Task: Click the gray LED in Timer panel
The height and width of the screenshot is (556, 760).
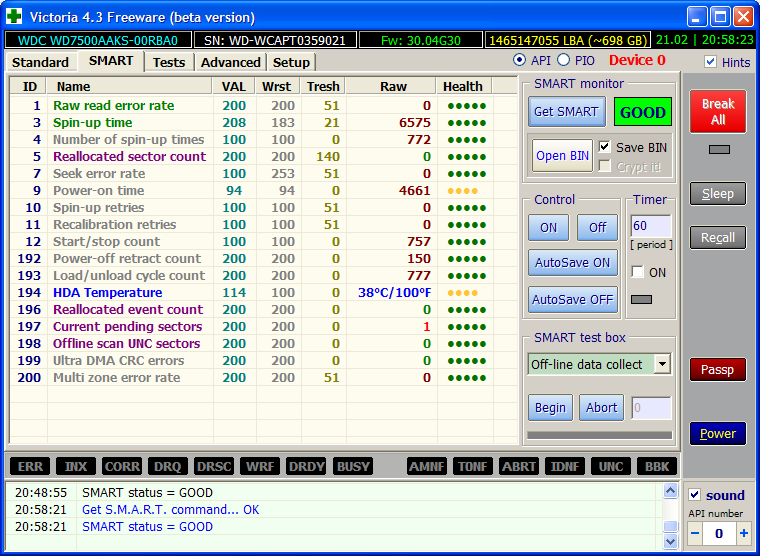Action: click(641, 300)
